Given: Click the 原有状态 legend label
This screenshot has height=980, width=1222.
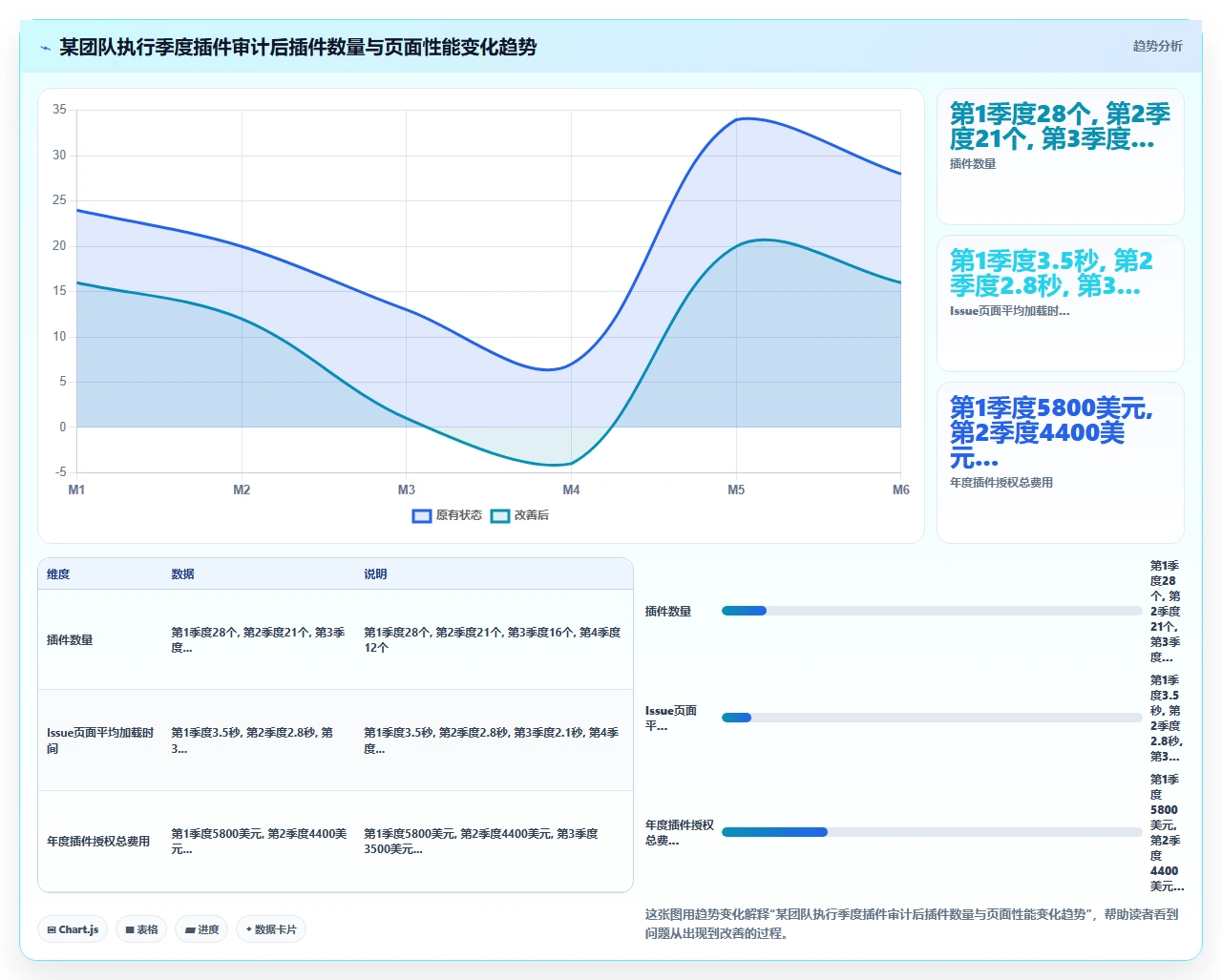Looking at the screenshot, I should coord(459,515).
